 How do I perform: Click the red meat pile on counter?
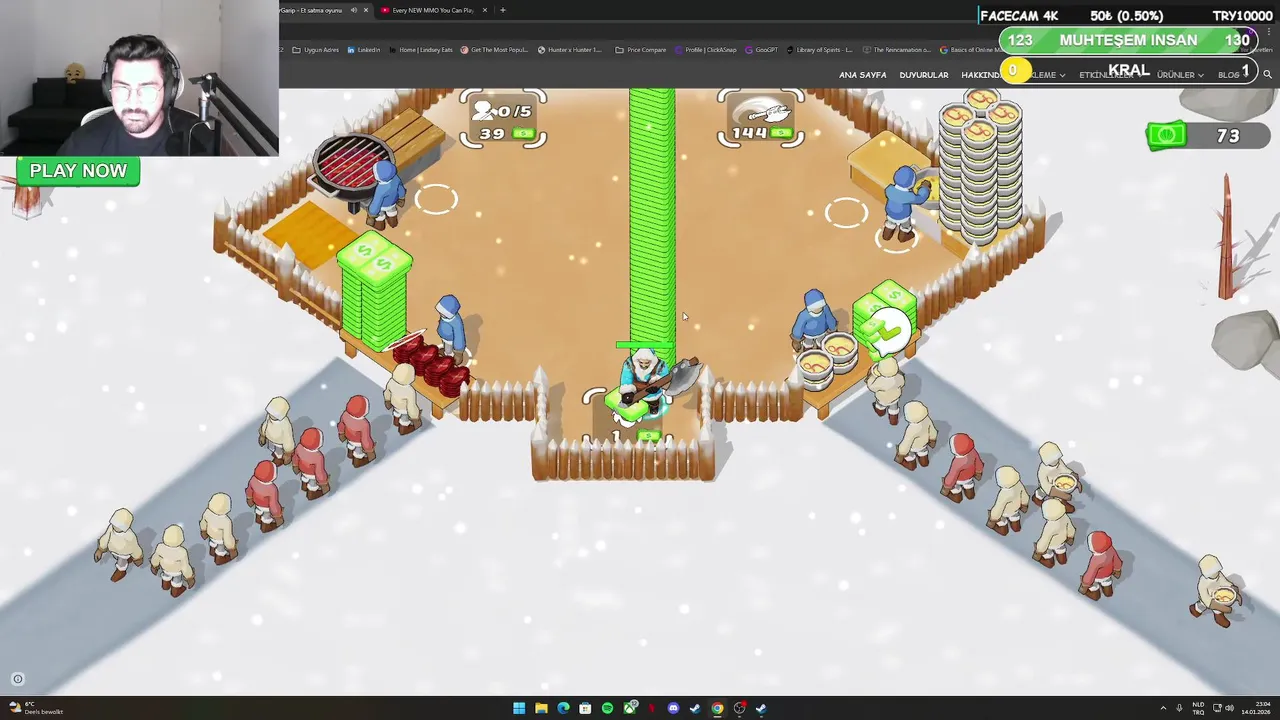click(x=432, y=364)
